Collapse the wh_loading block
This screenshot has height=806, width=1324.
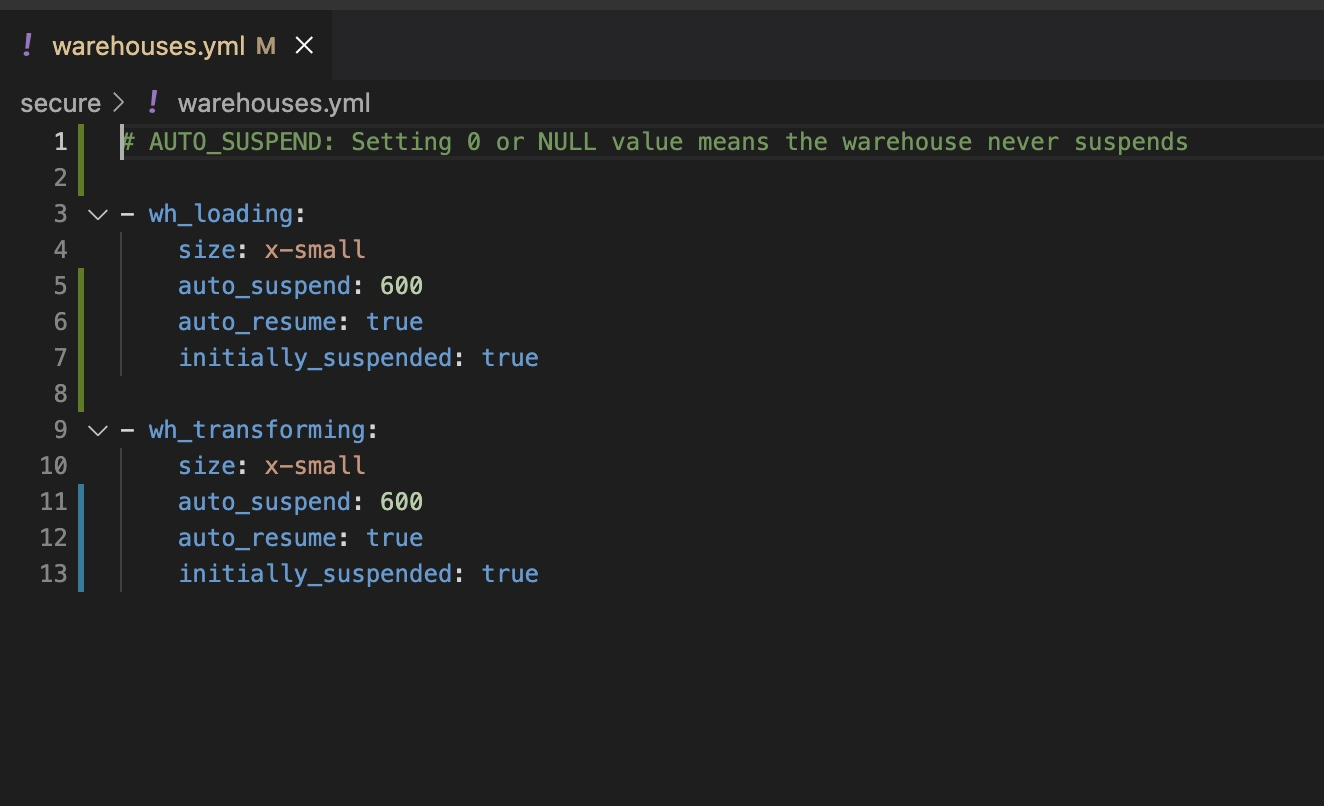pyautogui.click(x=97, y=214)
